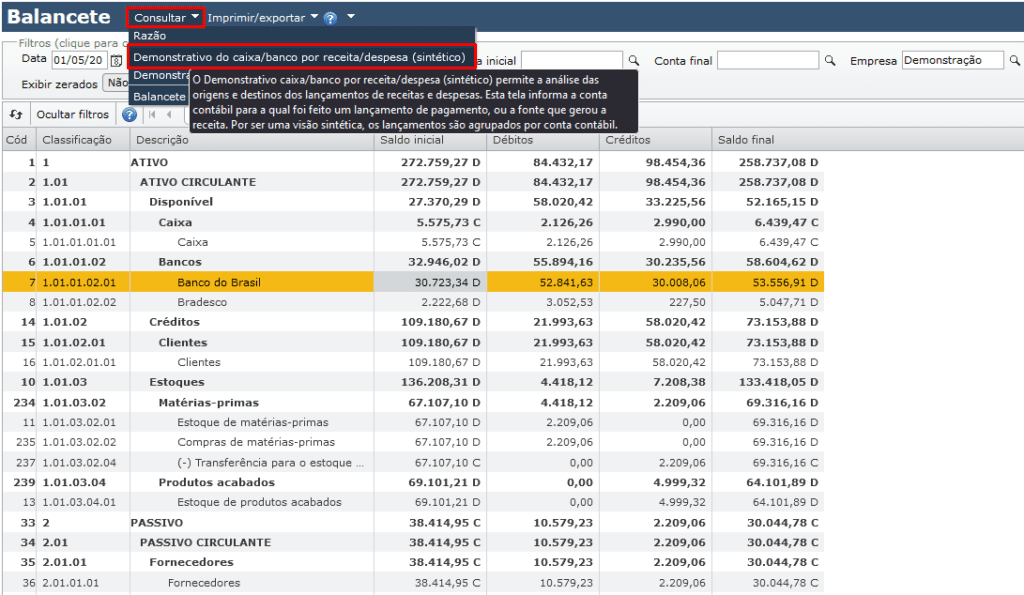Sort by Saldo final column header
The image size is (1024, 595).
(x=746, y=140)
